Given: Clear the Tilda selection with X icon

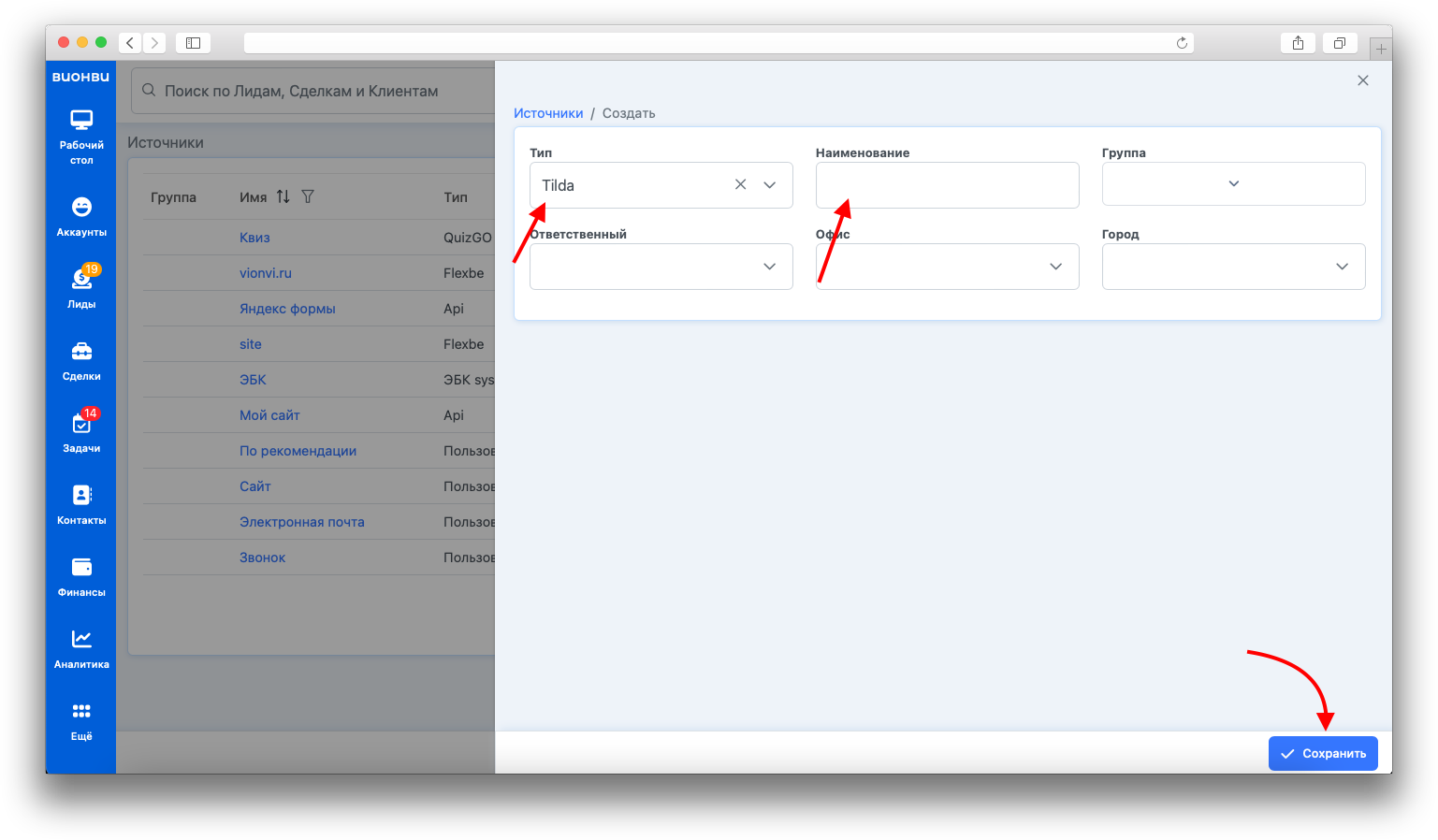Looking at the screenshot, I should click(740, 184).
